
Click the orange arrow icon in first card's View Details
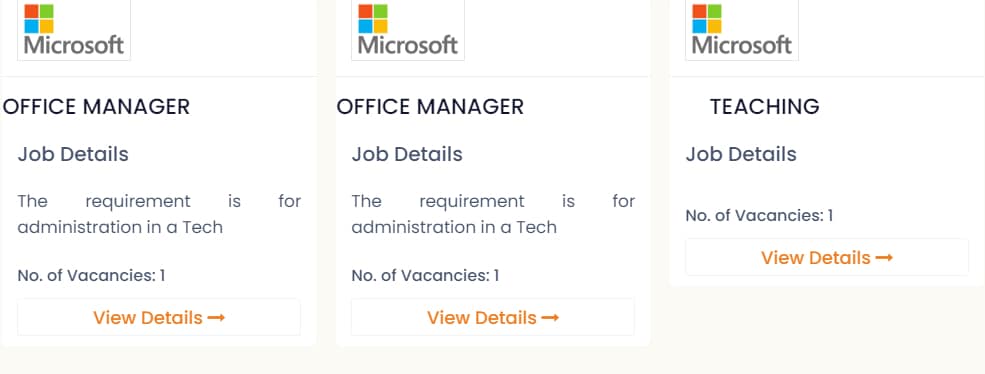pyautogui.click(x=216, y=318)
